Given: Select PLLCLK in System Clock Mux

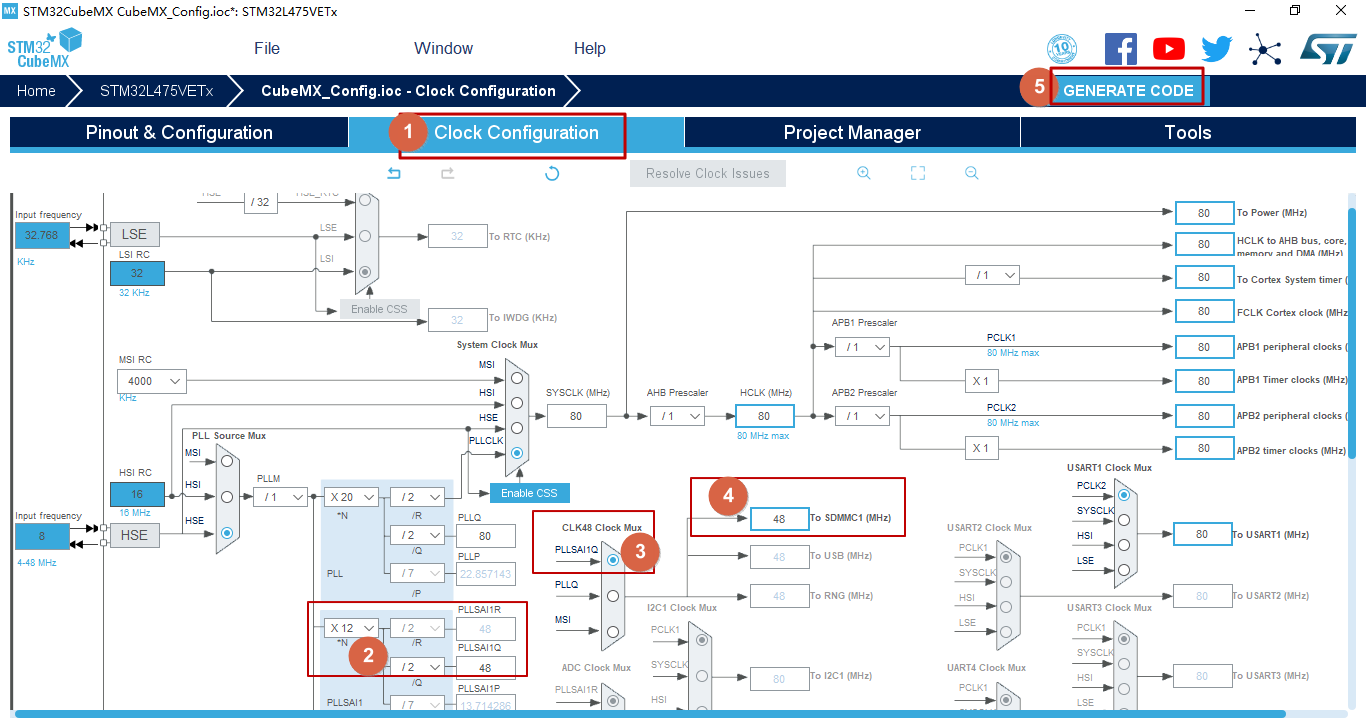Looking at the screenshot, I should click(516, 452).
